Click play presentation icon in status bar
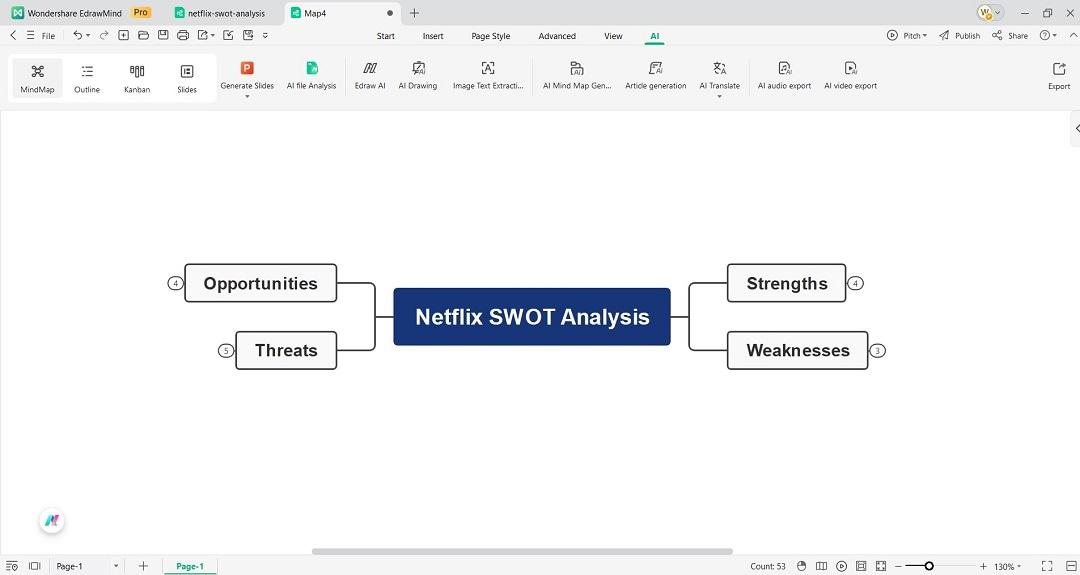1080x575 pixels. coord(841,566)
